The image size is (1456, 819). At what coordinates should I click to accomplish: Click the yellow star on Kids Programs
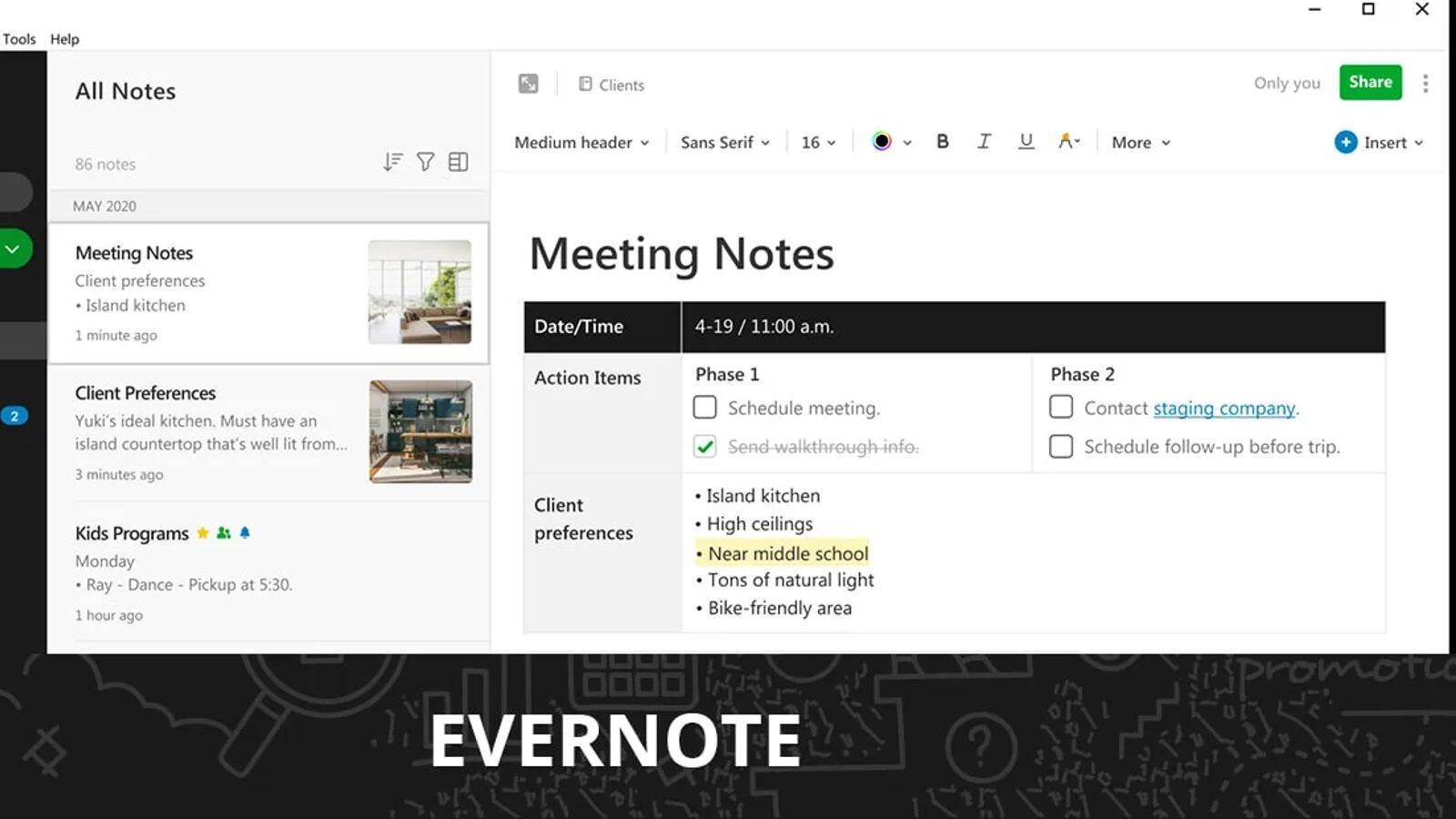(x=203, y=533)
